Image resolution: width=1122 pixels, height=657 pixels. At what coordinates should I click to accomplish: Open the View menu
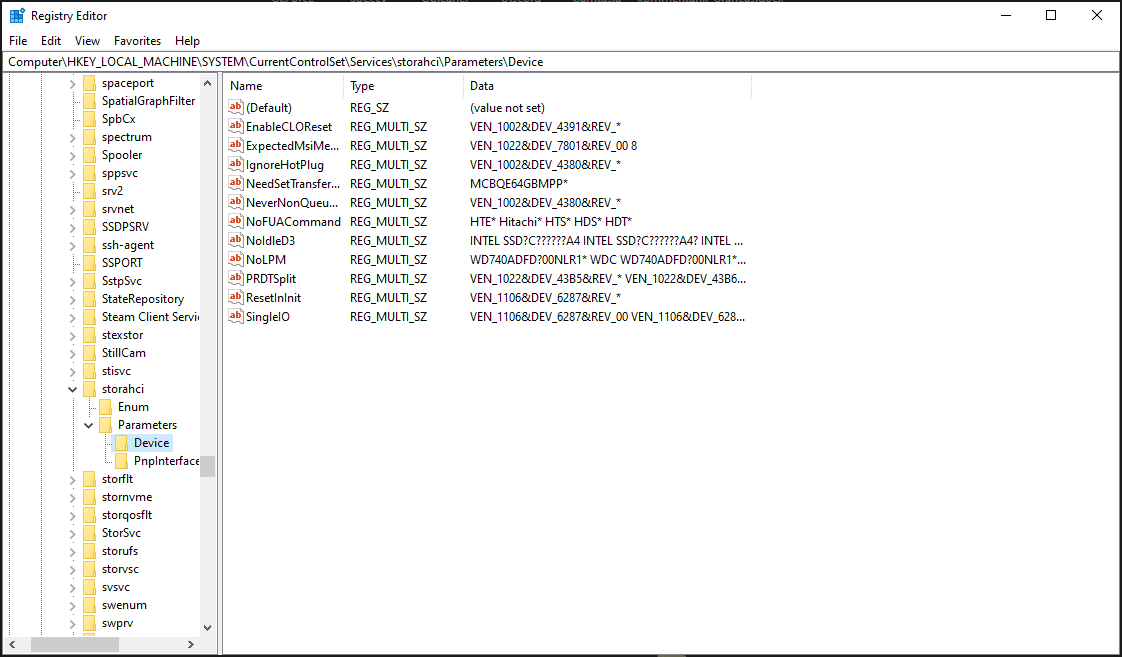coord(87,40)
